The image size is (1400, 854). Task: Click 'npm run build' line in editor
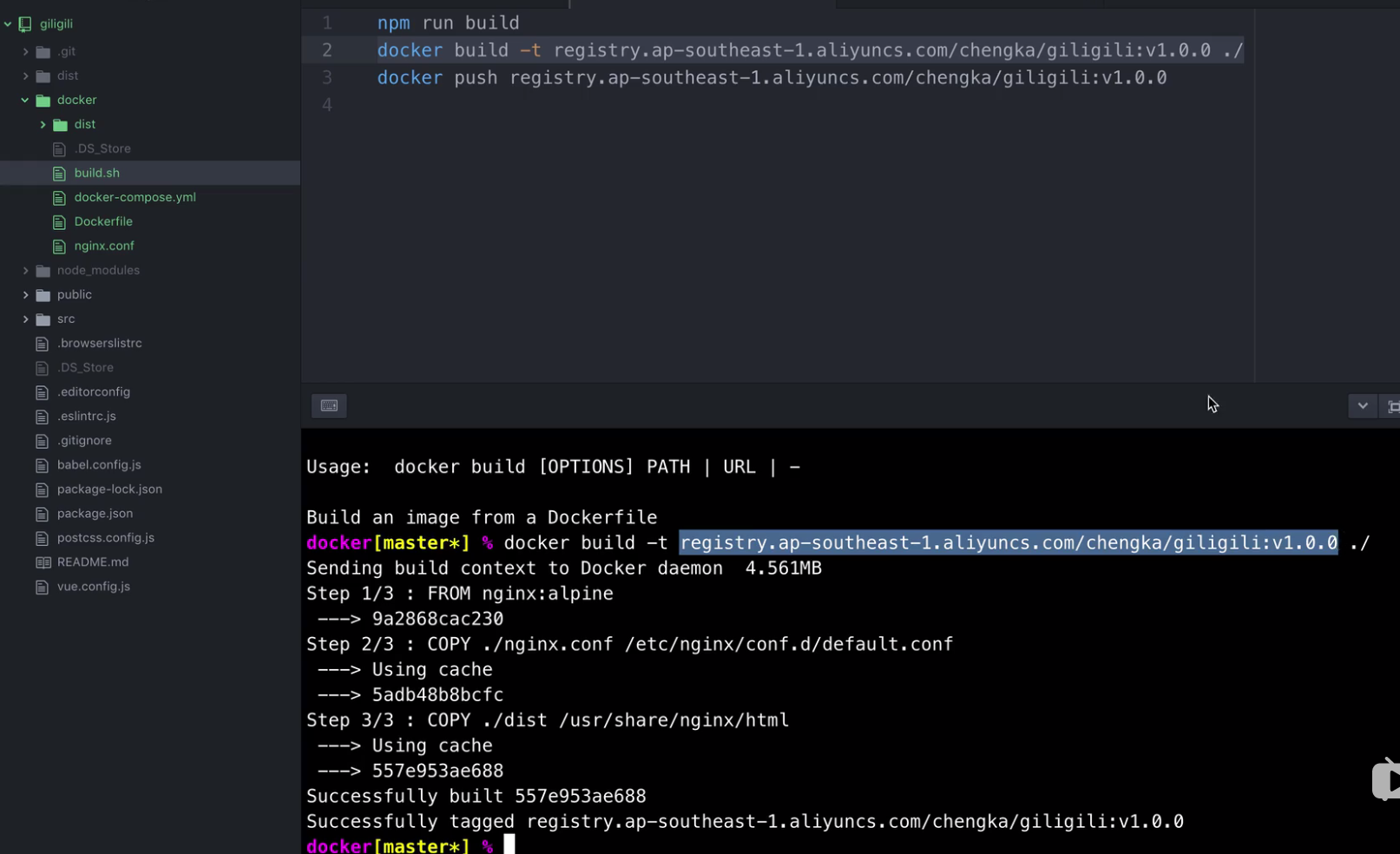point(448,23)
